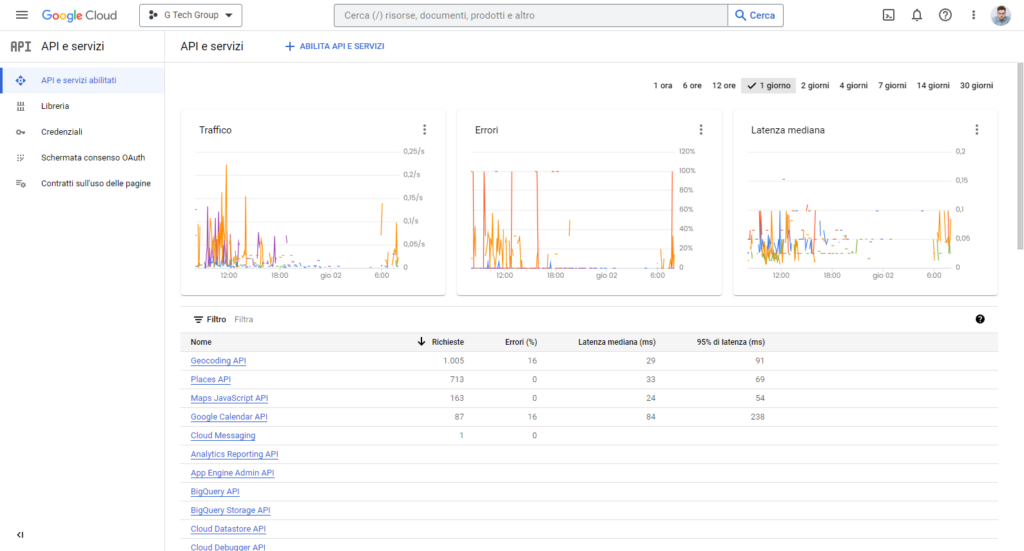Screen dimensions: 1024x551
Task: Click ABILITA API E SERVIZI button
Action: [x=334, y=46]
